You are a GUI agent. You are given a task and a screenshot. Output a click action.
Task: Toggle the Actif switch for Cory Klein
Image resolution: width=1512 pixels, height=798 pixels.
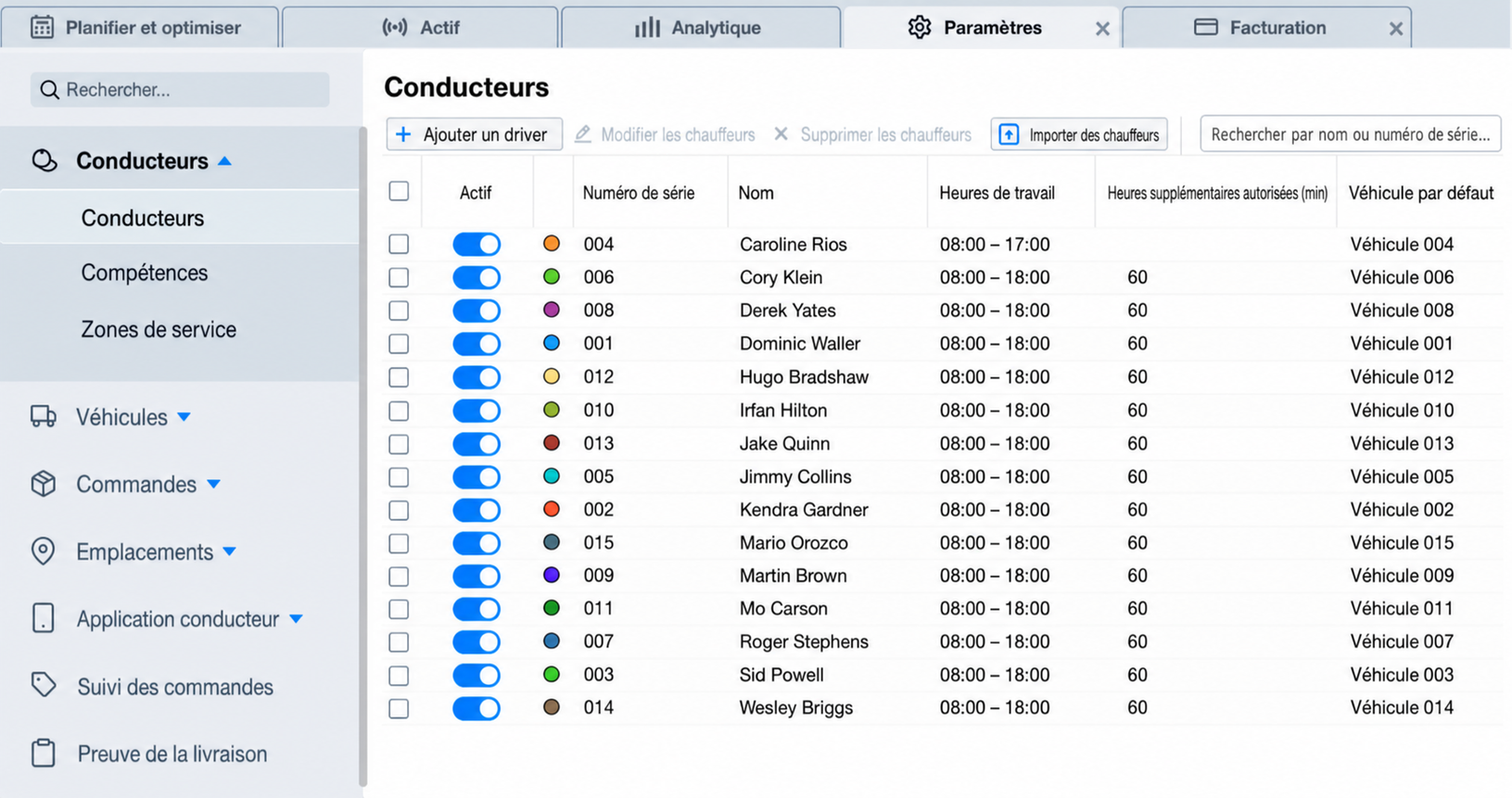[476, 277]
